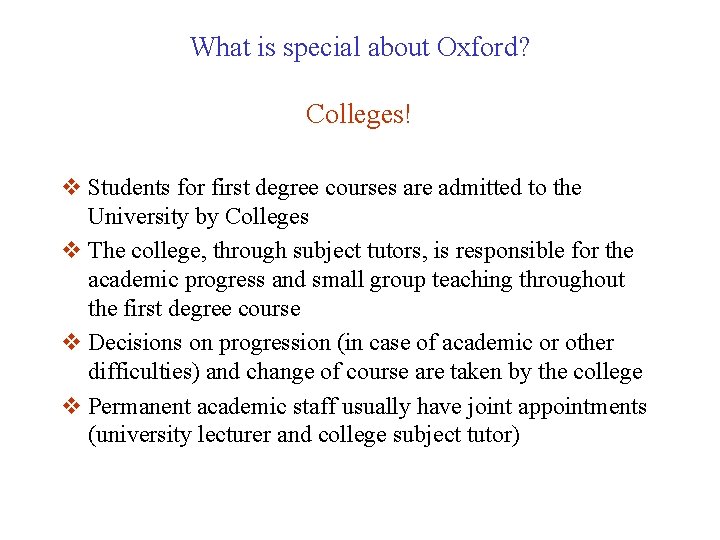Click the word "Oxford?" in the title
This screenshot has height=540, width=720.
tap(482, 46)
